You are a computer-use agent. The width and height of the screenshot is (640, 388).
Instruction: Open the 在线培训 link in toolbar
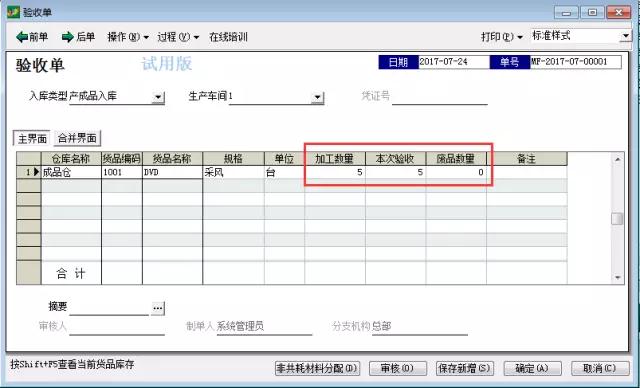[228, 37]
